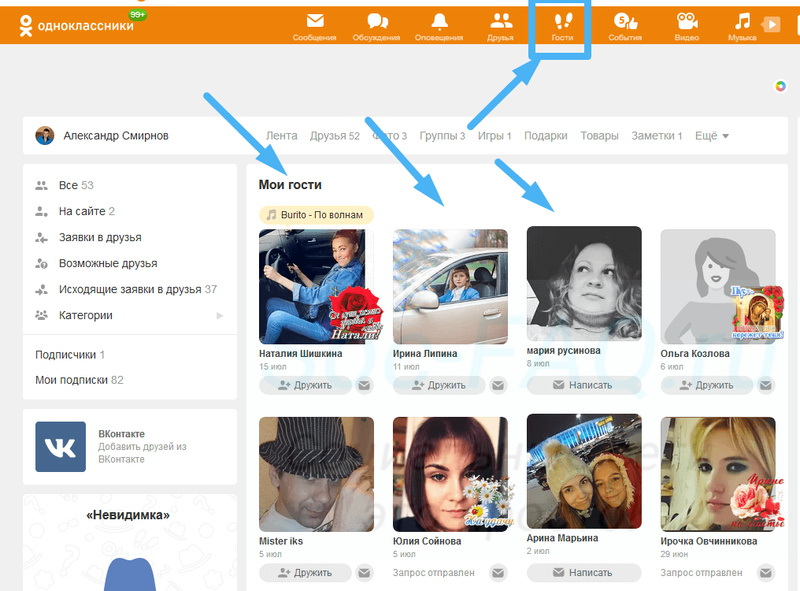This screenshot has height=591, width=800.
Task: Expand Категории submenu arrow
Action: point(220,315)
